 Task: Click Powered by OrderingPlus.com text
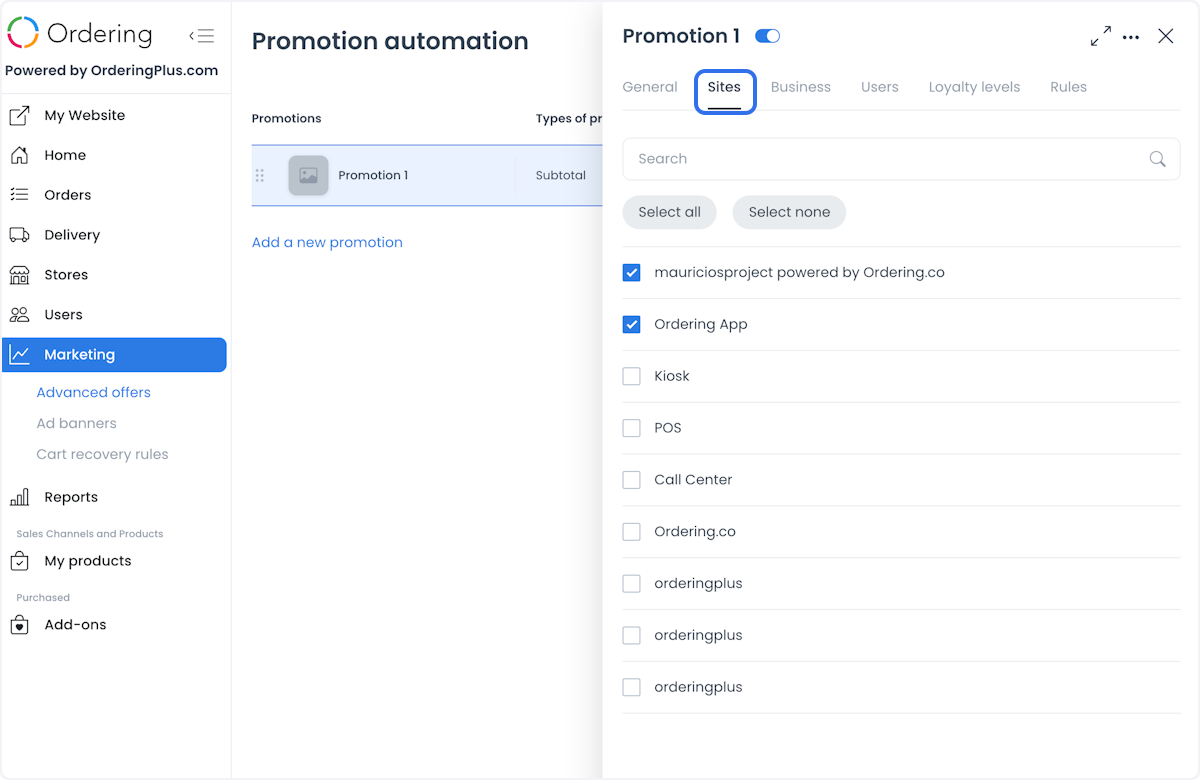tap(112, 70)
